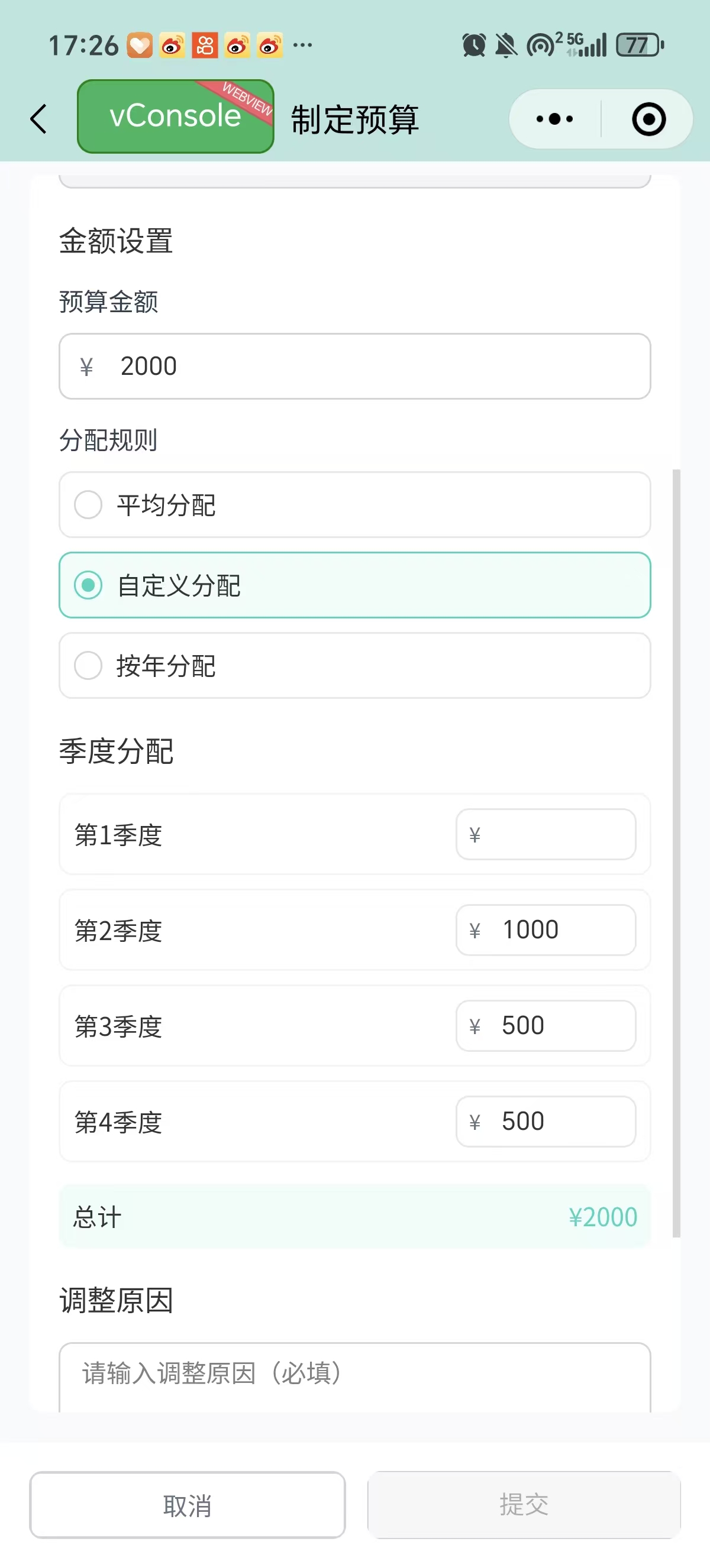Tap the mini program close target icon
Image resolution: width=710 pixels, height=1568 pixels.
648,119
